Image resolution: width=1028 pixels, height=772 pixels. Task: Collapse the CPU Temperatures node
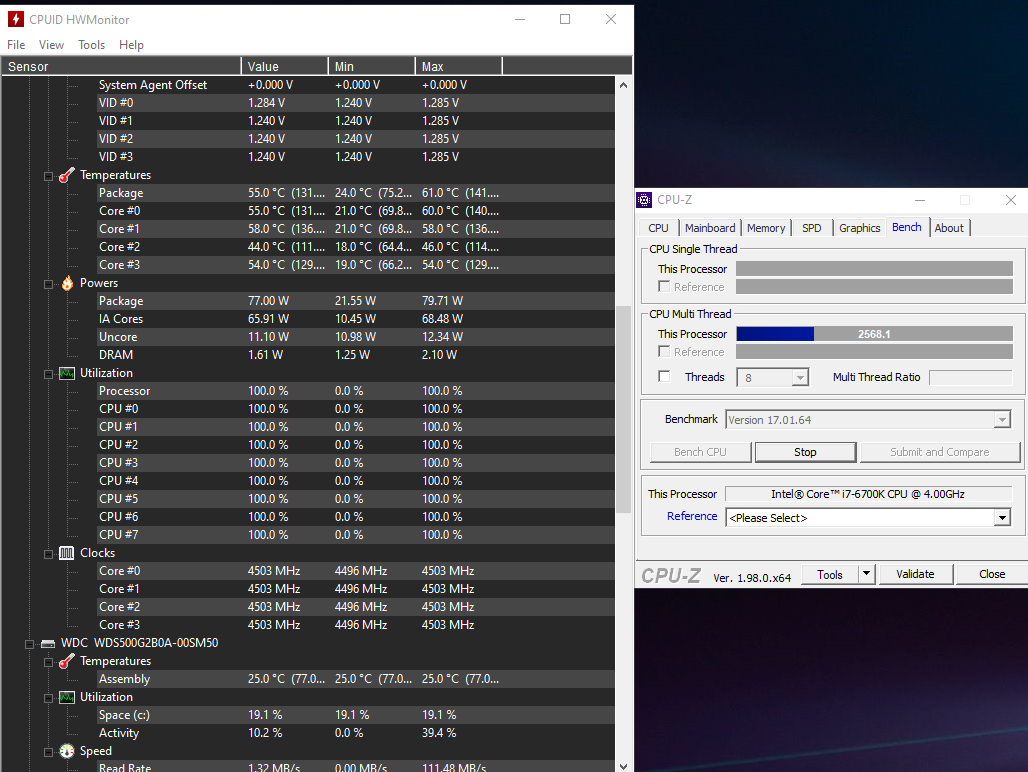click(x=49, y=176)
